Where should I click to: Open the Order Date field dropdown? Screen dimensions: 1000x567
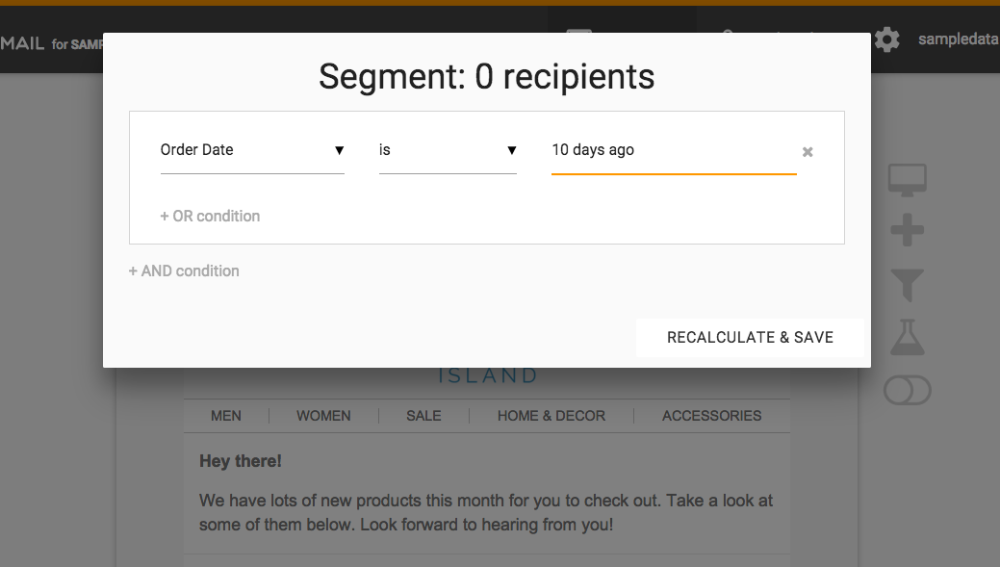click(x=252, y=150)
